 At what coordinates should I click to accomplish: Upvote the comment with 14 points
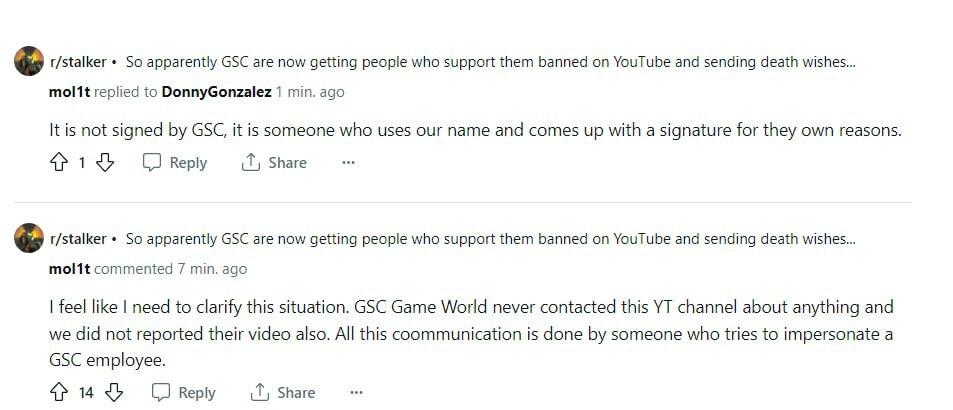(x=58, y=393)
